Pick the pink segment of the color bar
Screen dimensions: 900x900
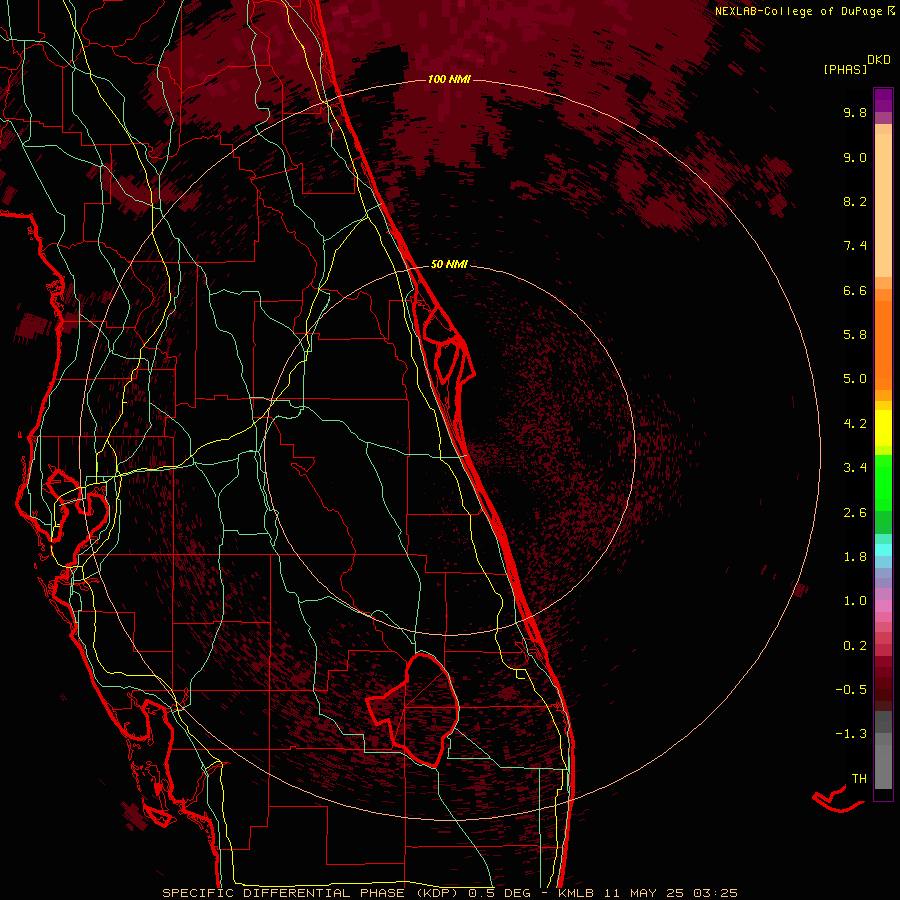pos(883,606)
